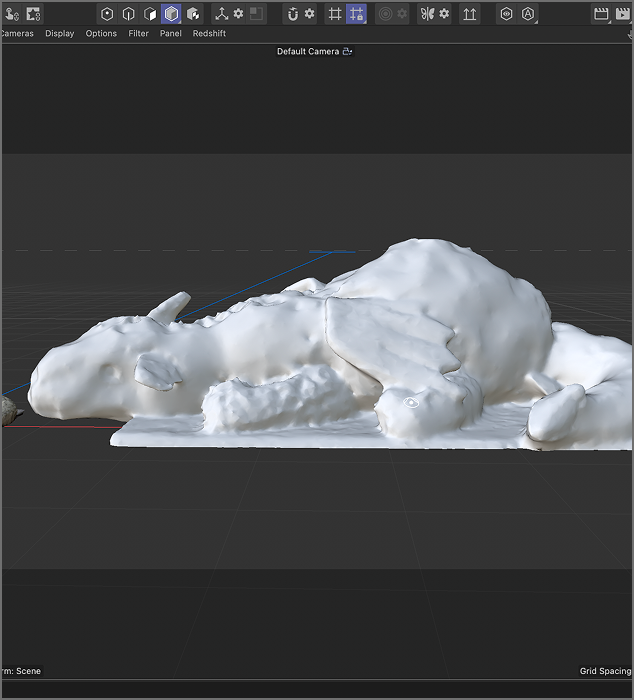Open the Display viewport menu
The image size is (634, 700).
click(x=59, y=33)
